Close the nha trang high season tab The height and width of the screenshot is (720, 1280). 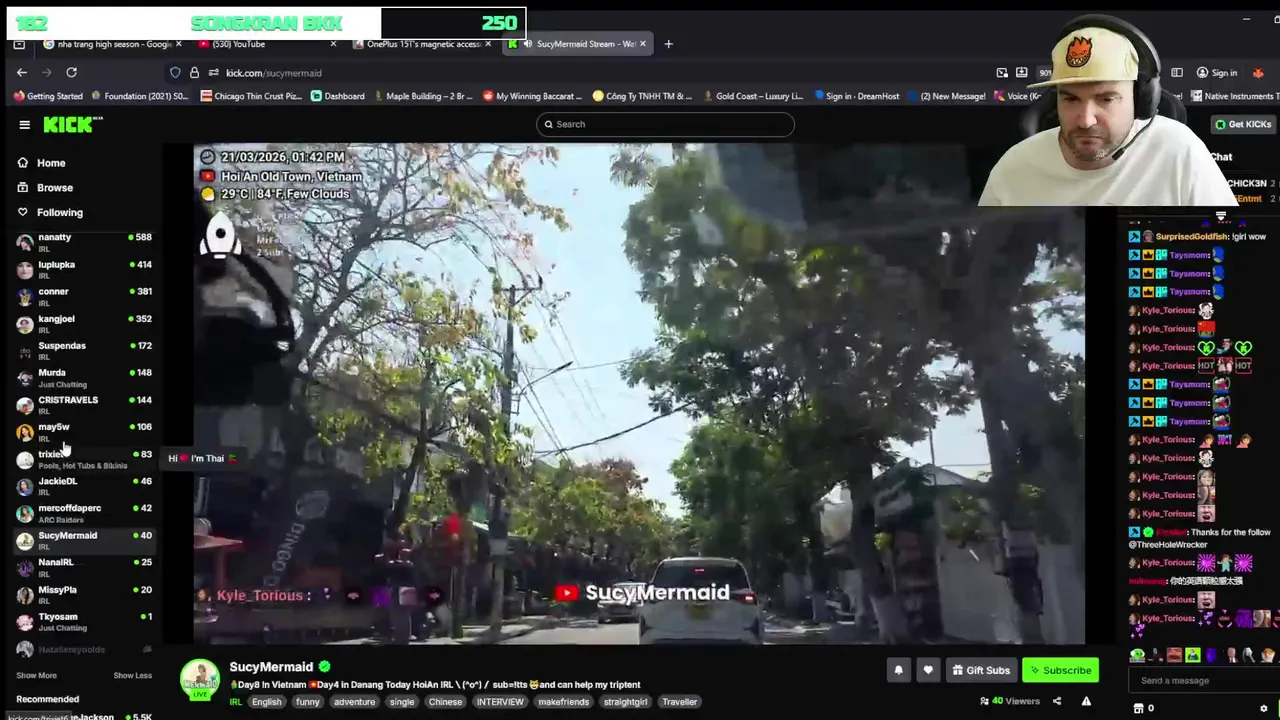point(179,44)
